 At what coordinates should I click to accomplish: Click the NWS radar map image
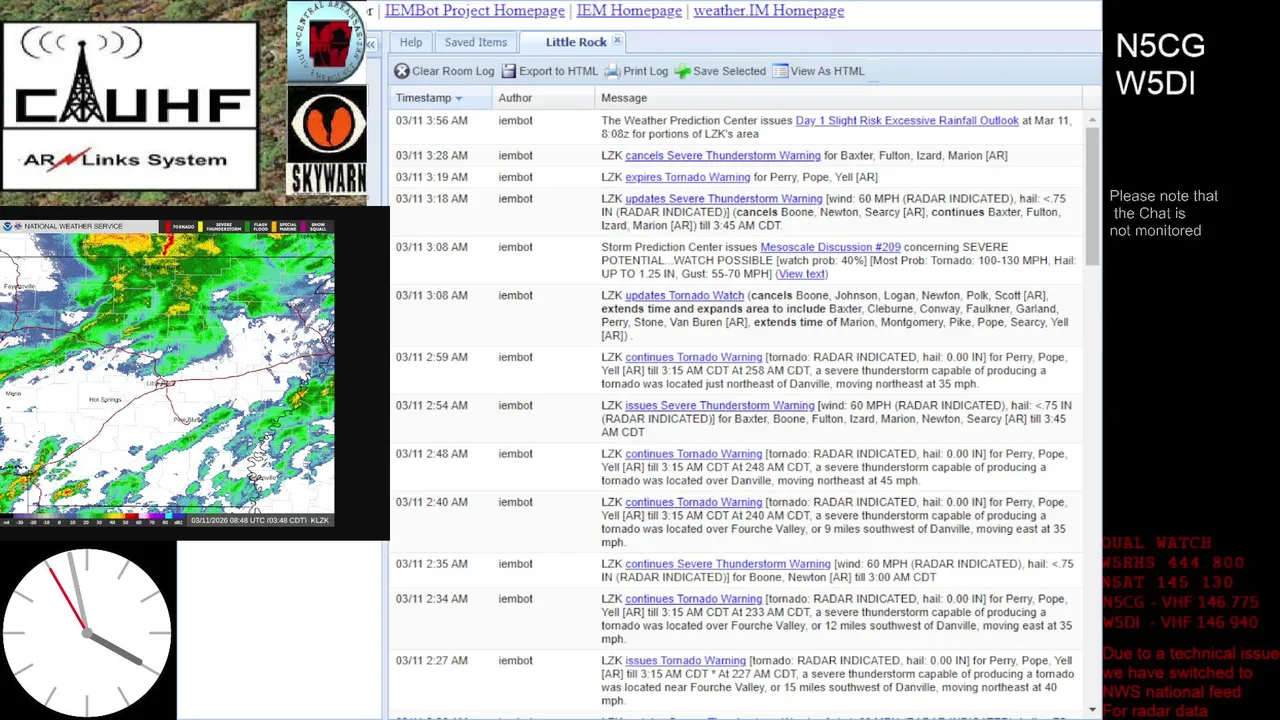[167, 373]
